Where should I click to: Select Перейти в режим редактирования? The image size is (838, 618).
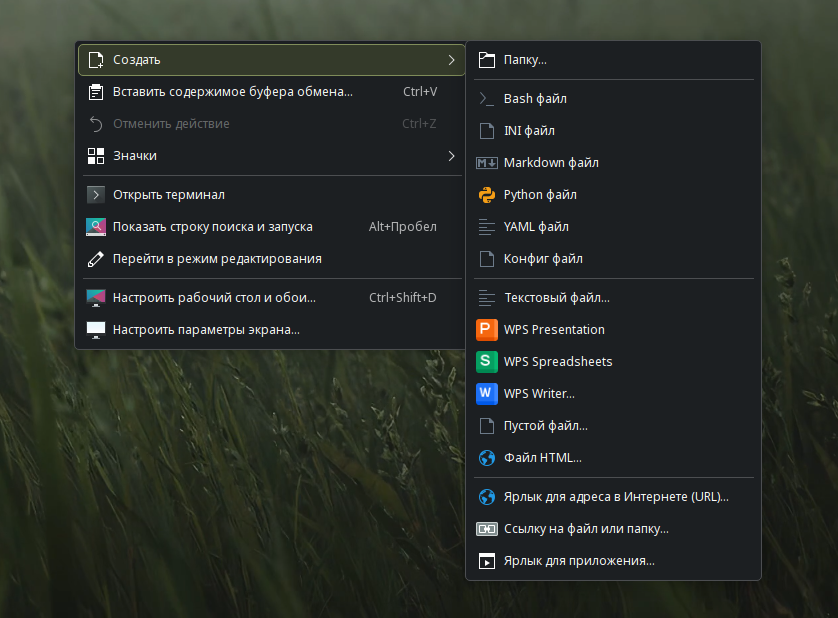[x=217, y=259]
